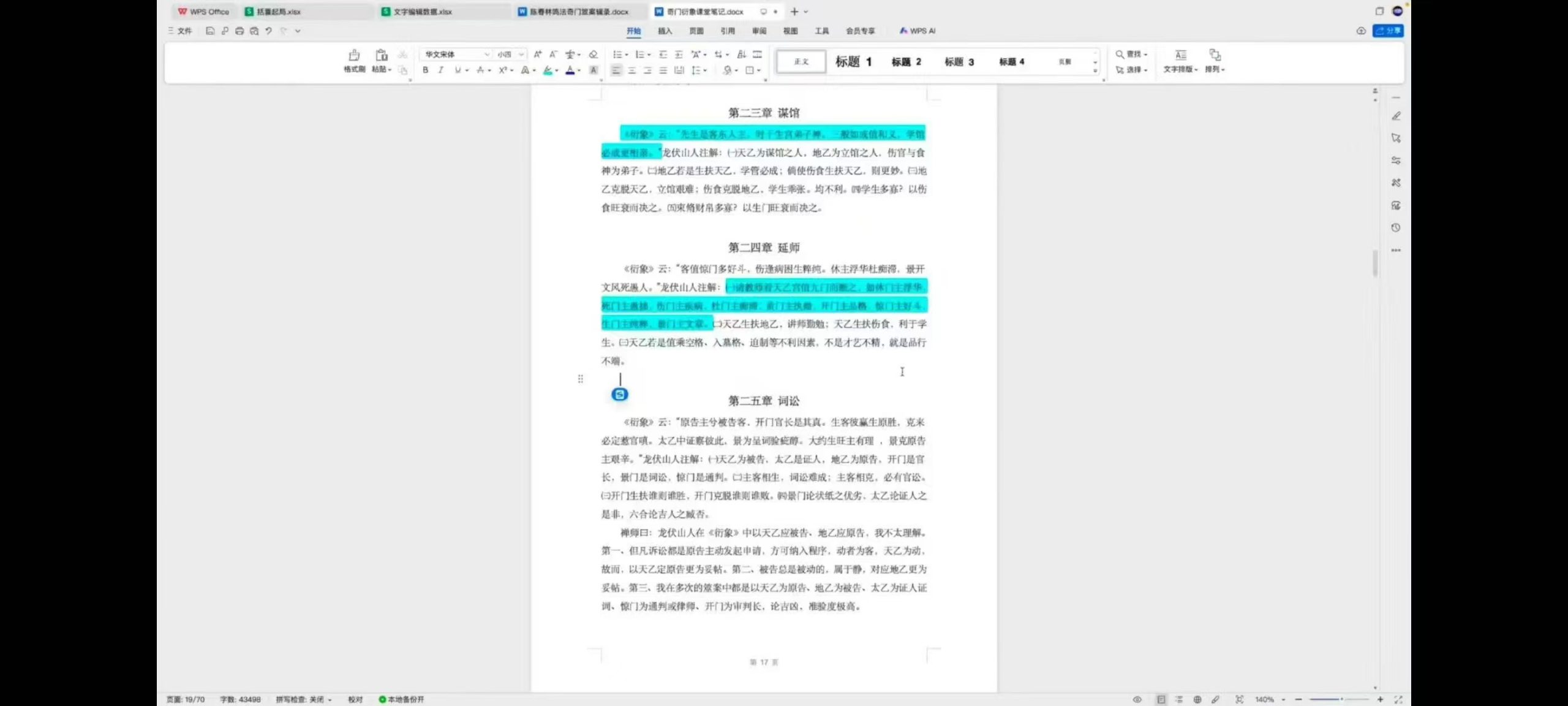Click the Print Preview icon

[x=254, y=31]
